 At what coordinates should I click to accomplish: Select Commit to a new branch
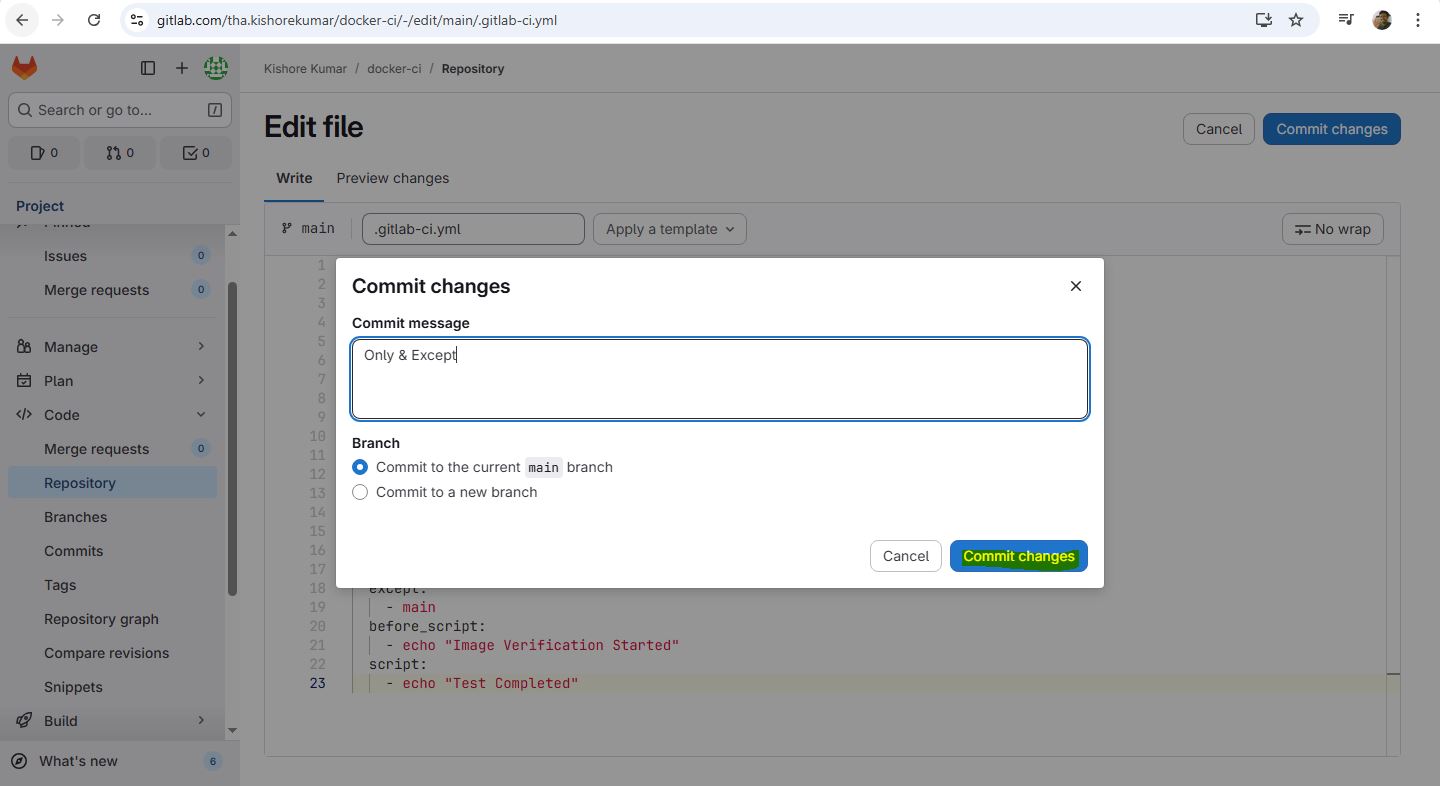coord(360,492)
